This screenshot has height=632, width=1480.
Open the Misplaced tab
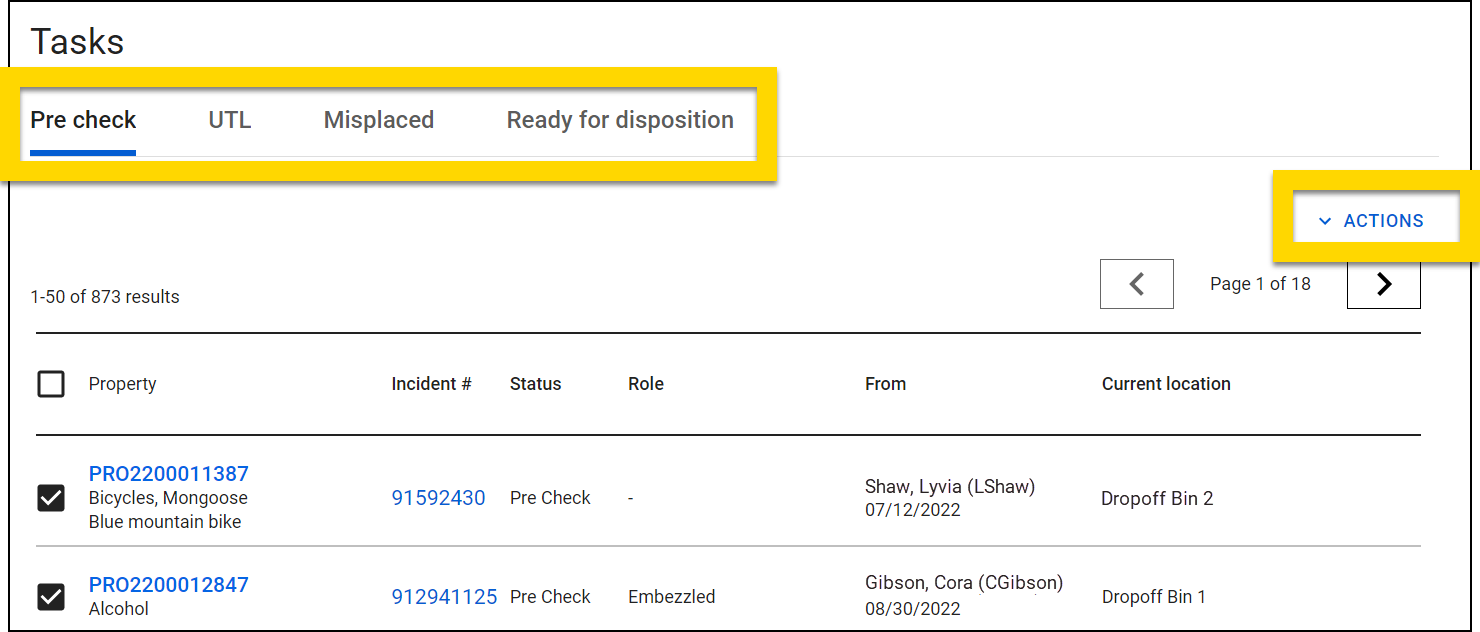378,121
